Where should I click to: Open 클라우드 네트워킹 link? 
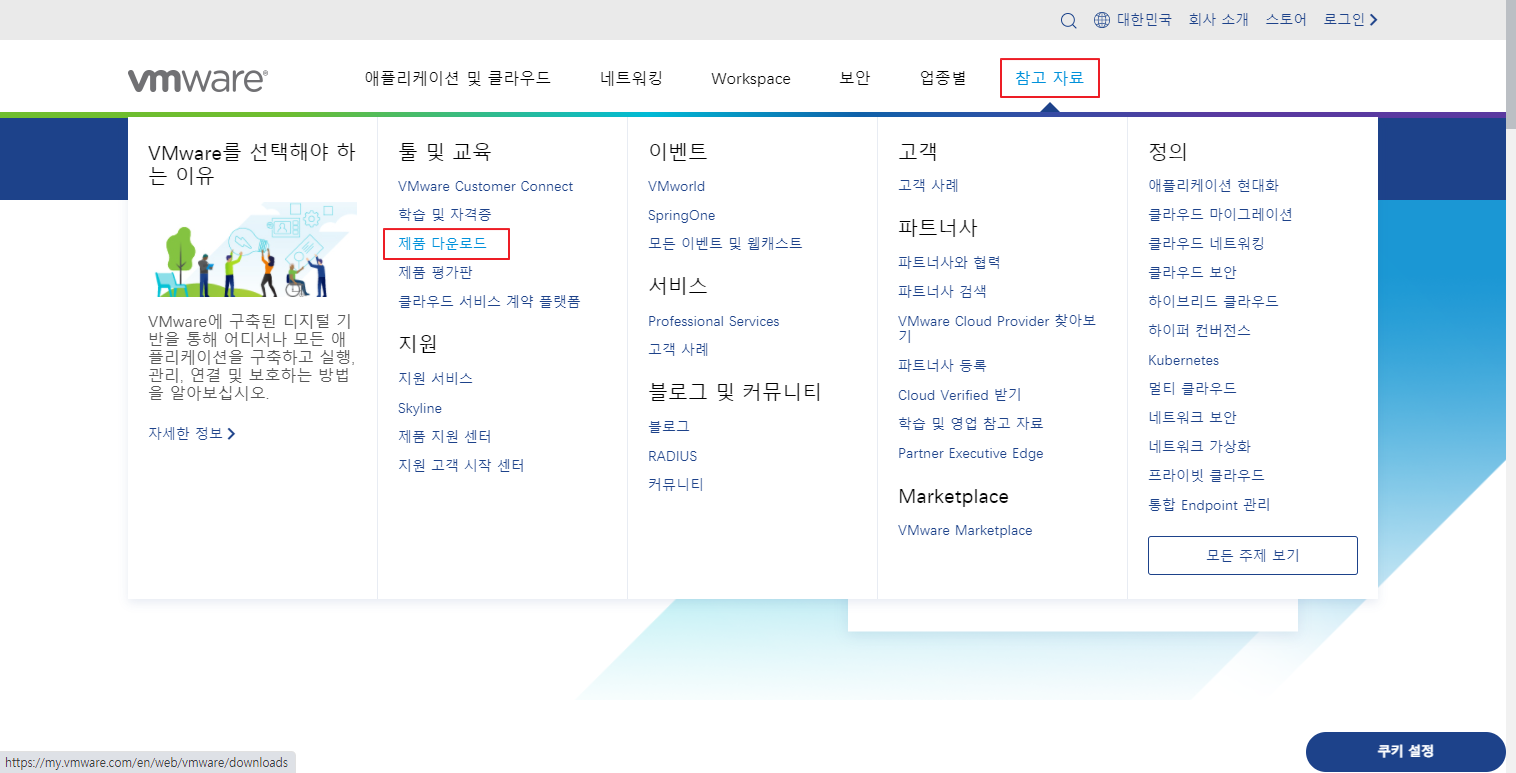click(x=1206, y=244)
